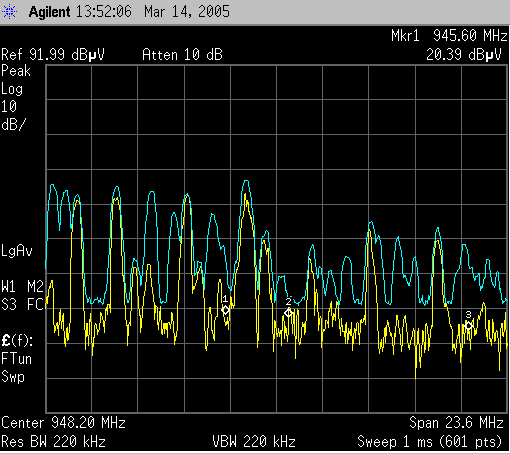The height and width of the screenshot is (454, 510).
Task: Select marker 3 diamond on trace
Action: pos(469,326)
